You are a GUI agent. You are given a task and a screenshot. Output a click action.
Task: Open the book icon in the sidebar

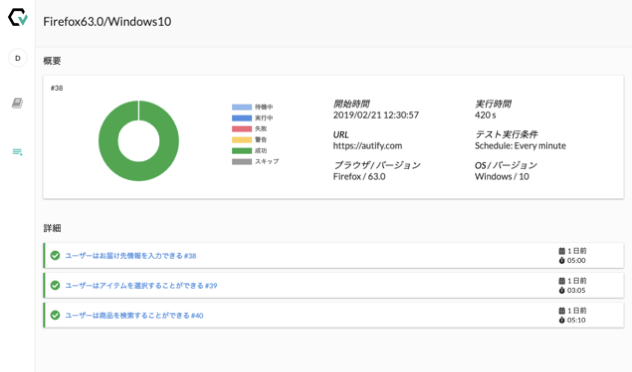pyautogui.click(x=17, y=103)
